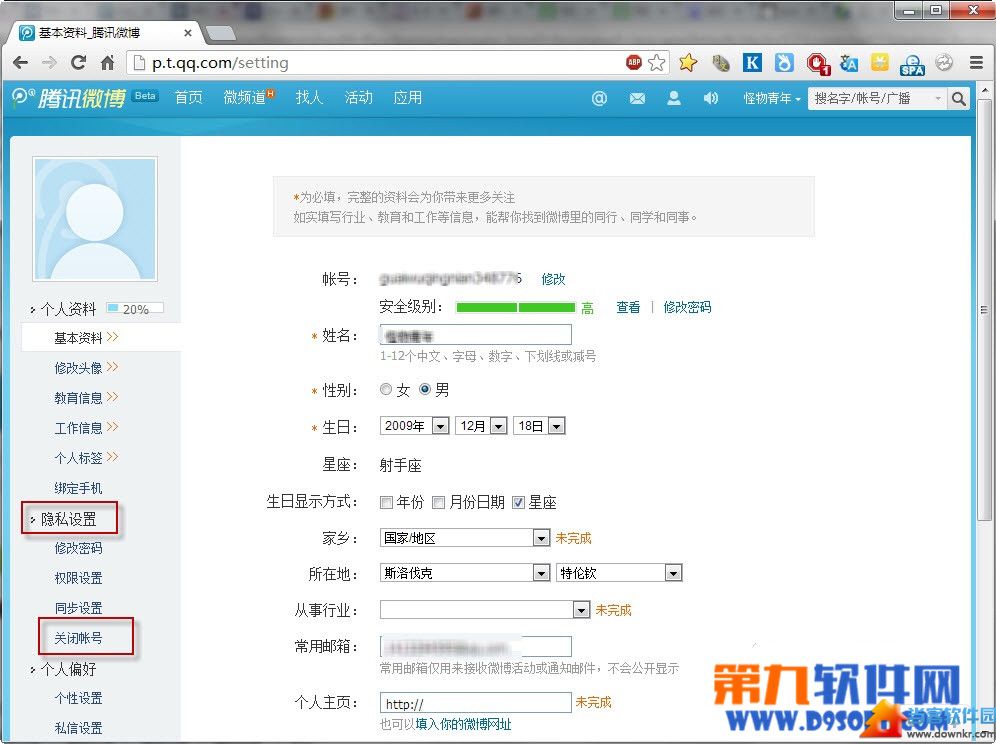996x744 pixels.
Task: Click the 个人主页 http:// input field
Action: tap(475, 703)
